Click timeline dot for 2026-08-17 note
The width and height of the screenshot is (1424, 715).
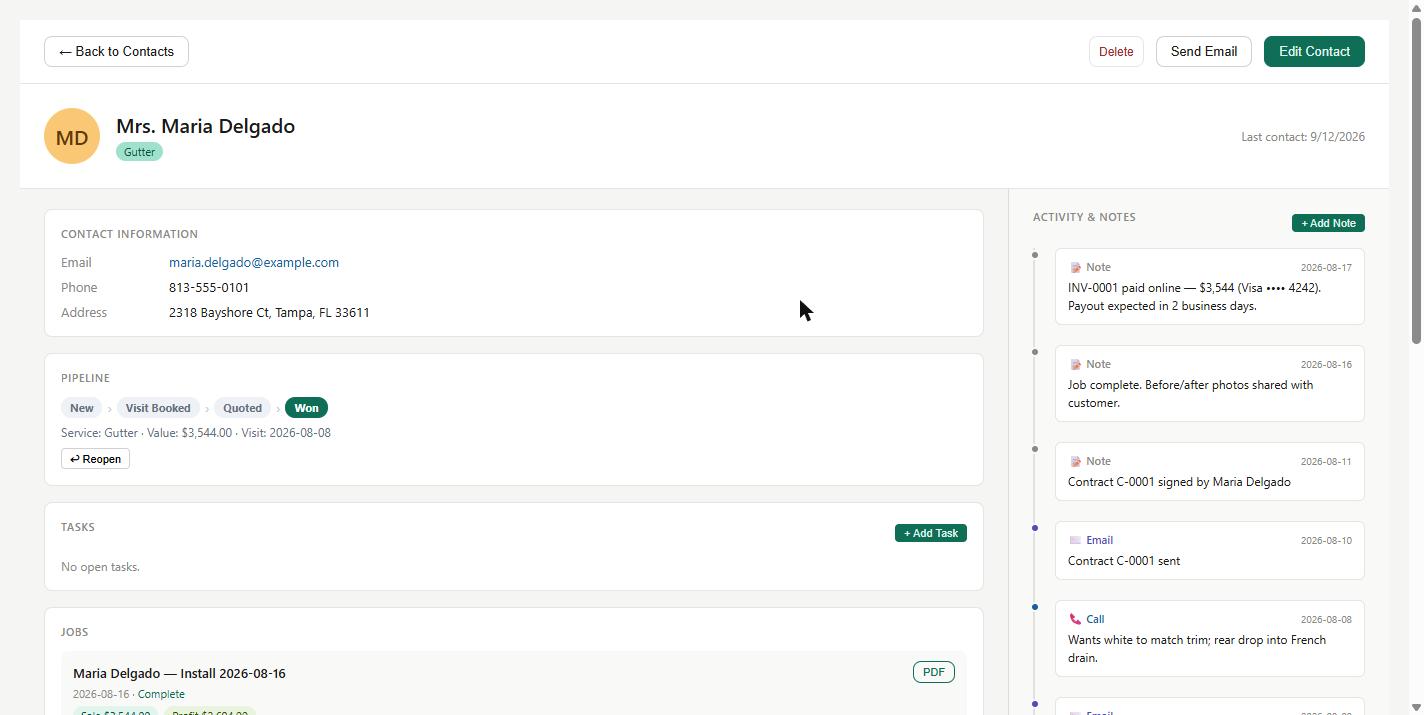pos(1035,255)
